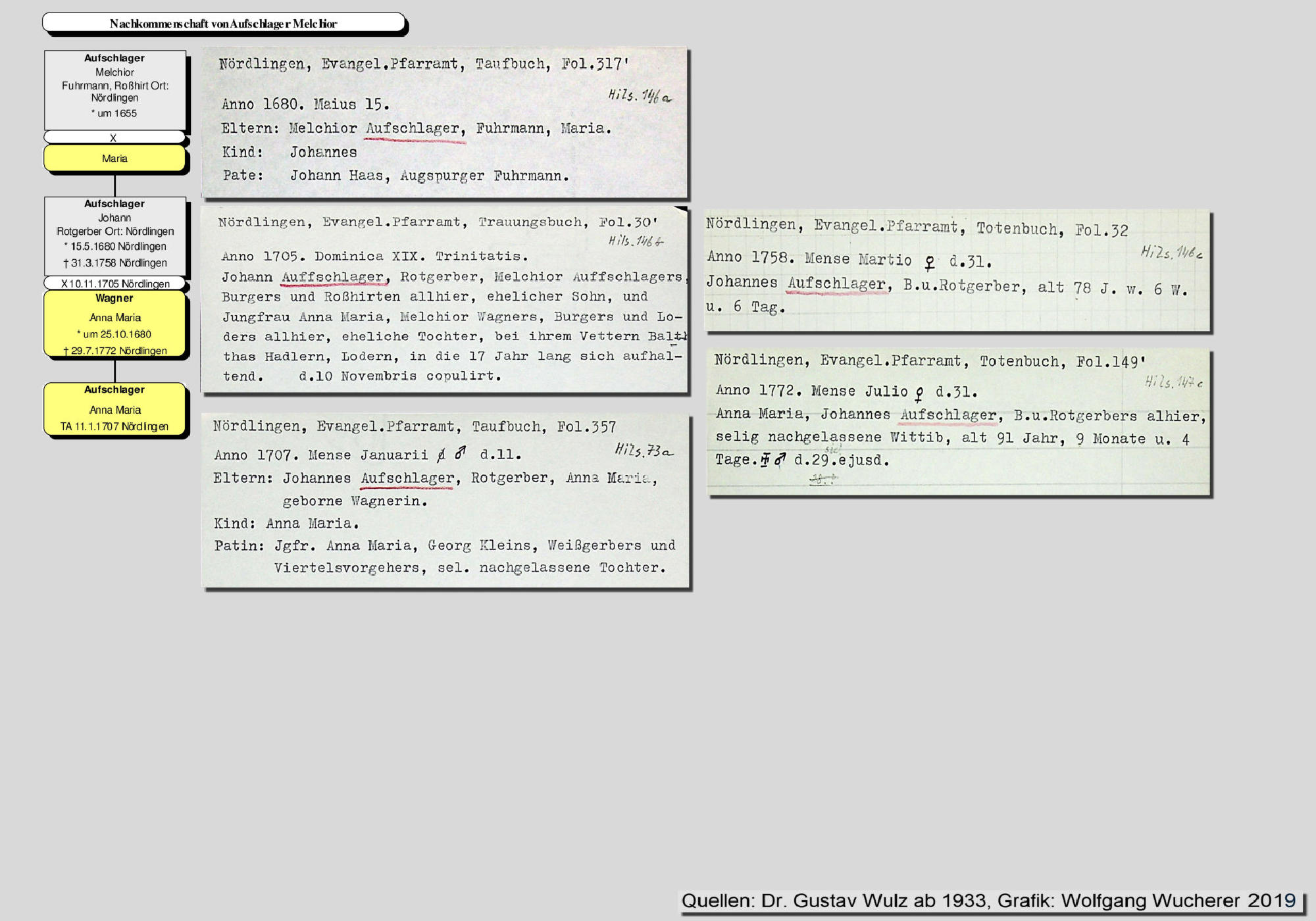Click the handwritten Hils. 146a note
Image resolution: width=1316 pixels, height=921 pixels.
639,96
